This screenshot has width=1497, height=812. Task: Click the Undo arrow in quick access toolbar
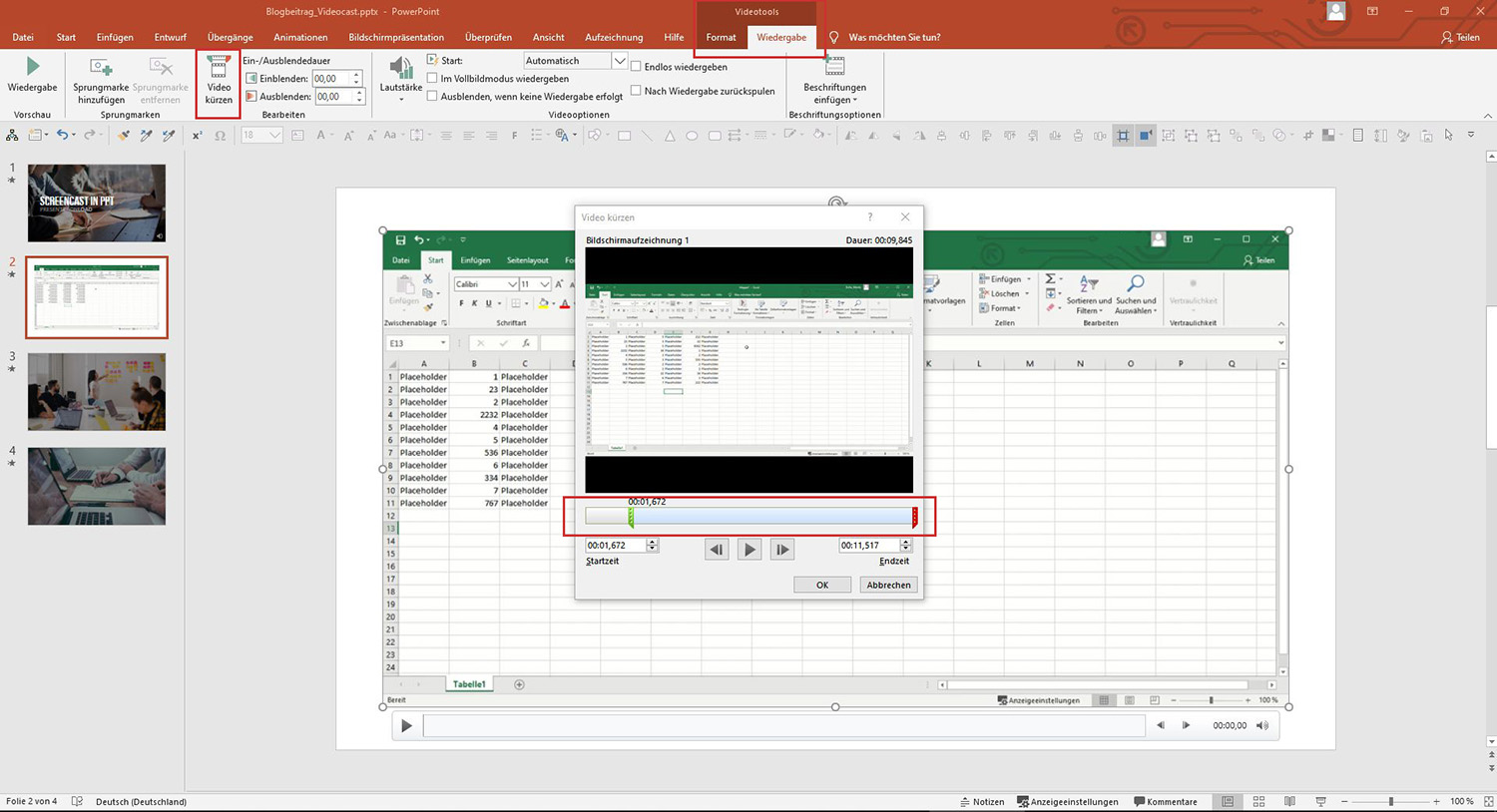pyautogui.click(x=63, y=136)
